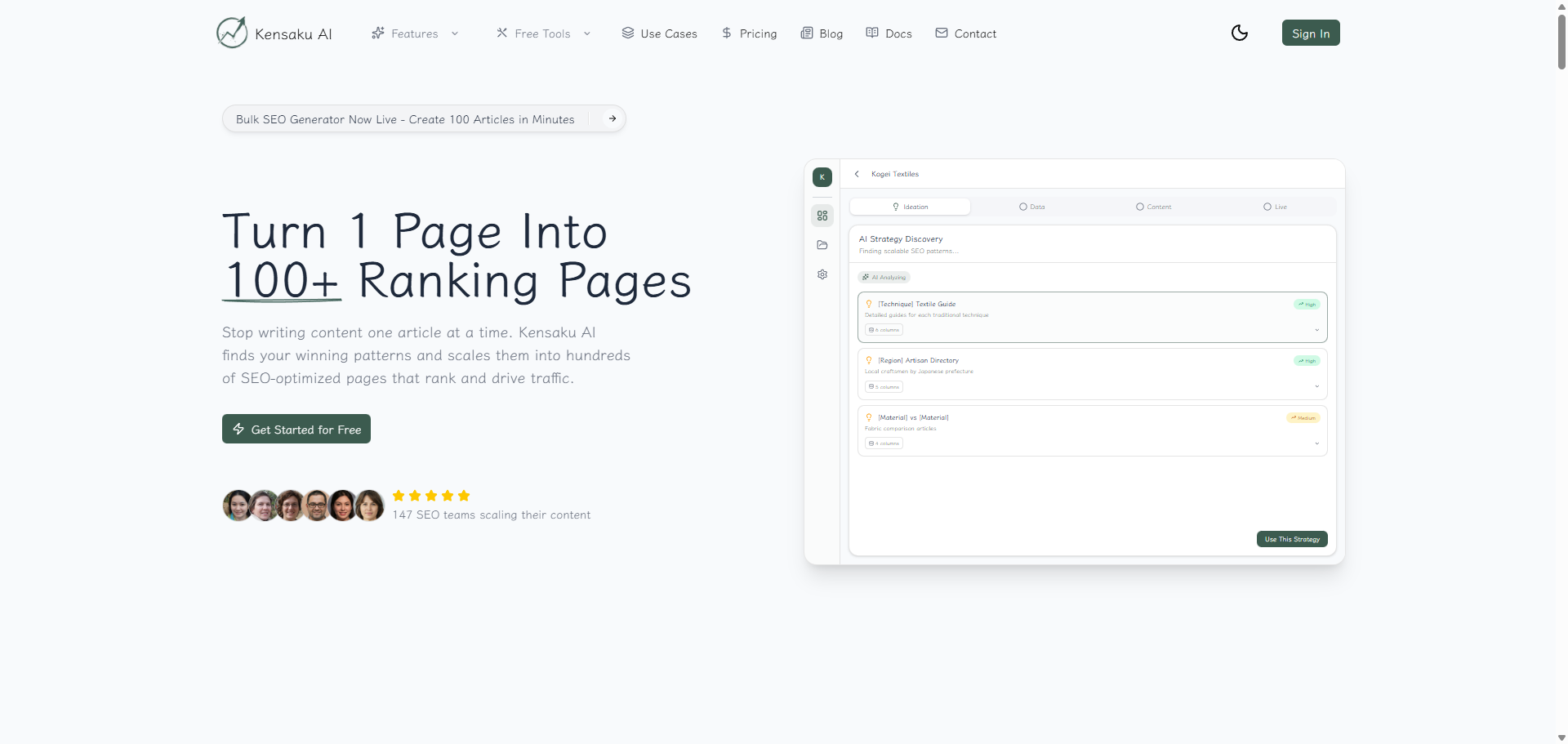Click the K workspace icon in demo sidebar
Screen dimensions: 1568x744
(822, 177)
